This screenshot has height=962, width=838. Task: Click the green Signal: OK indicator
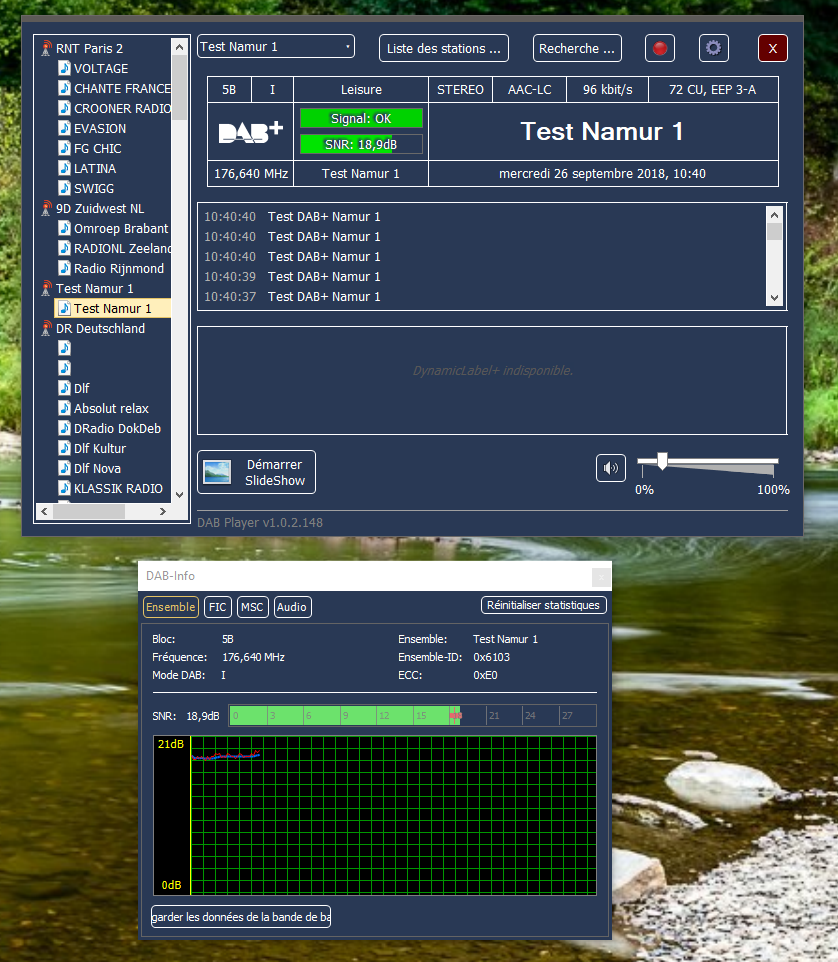[361, 118]
